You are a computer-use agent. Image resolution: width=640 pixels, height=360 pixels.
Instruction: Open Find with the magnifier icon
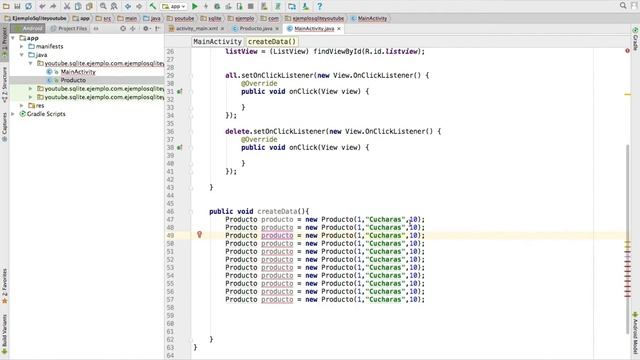click(103, 6)
